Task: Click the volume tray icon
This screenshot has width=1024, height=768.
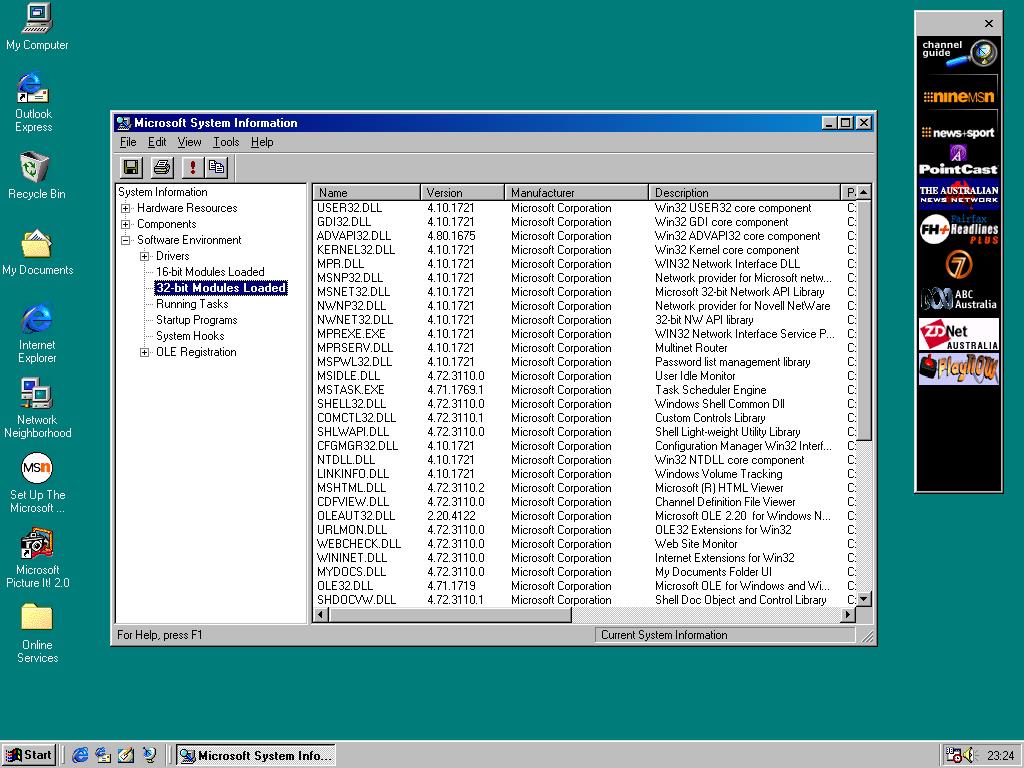Action: click(969, 756)
